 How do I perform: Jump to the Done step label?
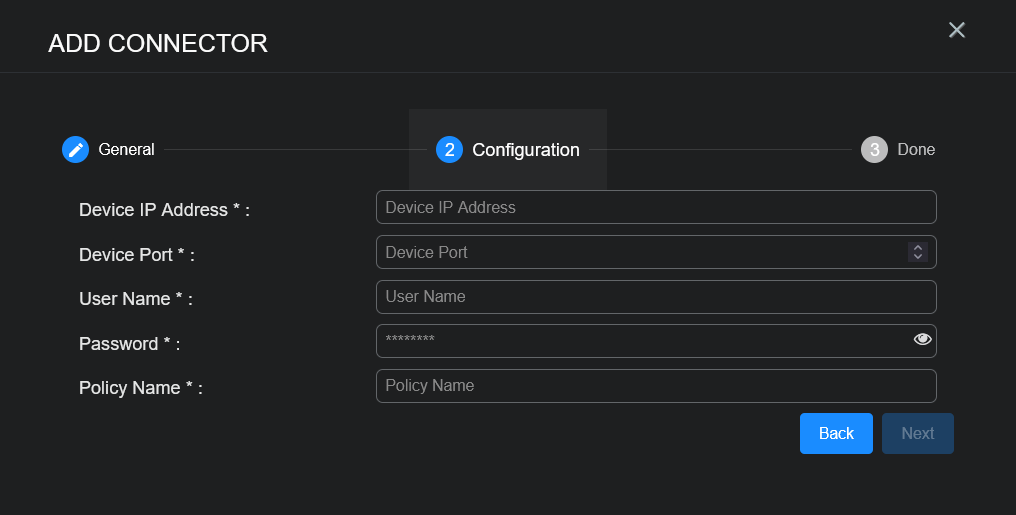(916, 150)
